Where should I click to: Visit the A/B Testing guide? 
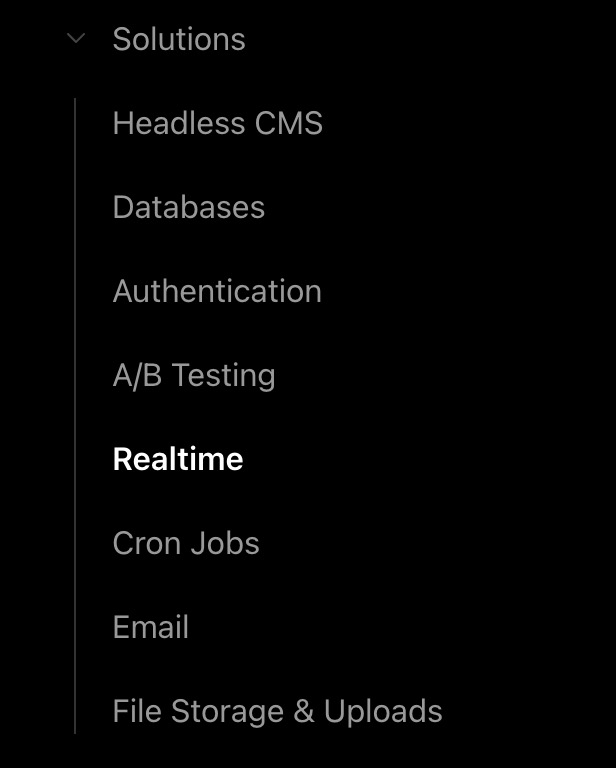194,375
